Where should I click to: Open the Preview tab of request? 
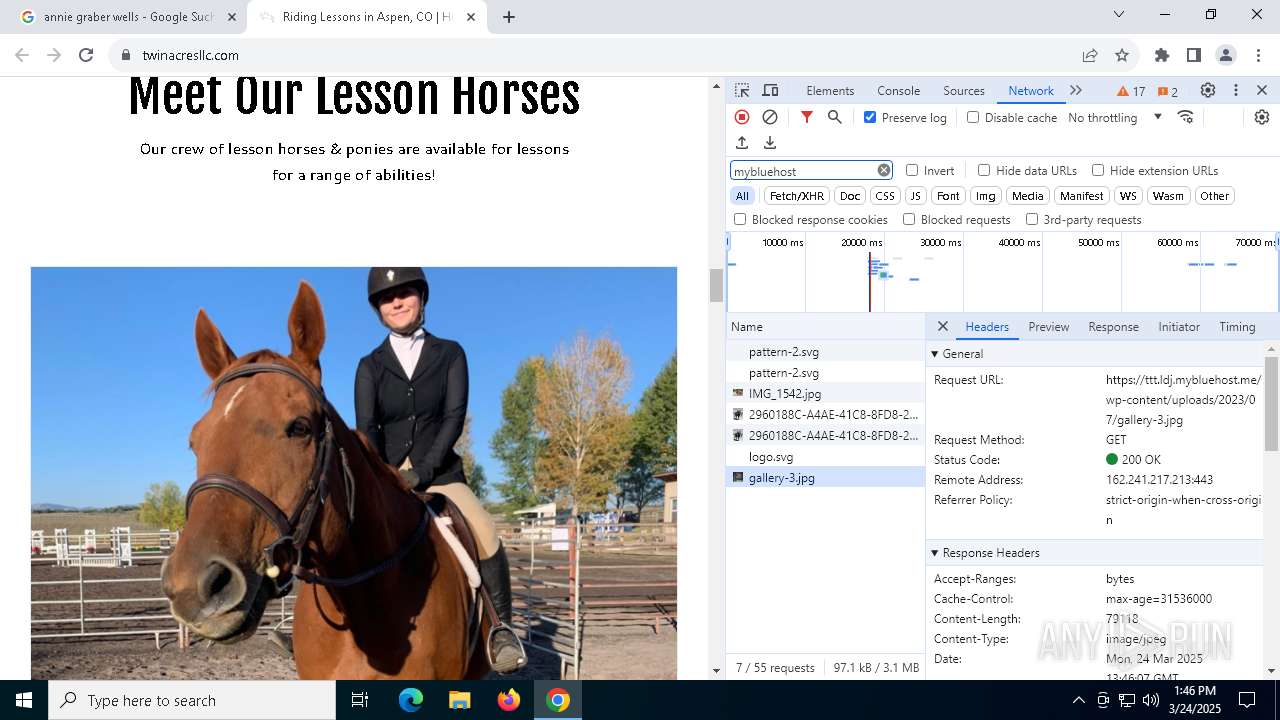(x=1048, y=327)
